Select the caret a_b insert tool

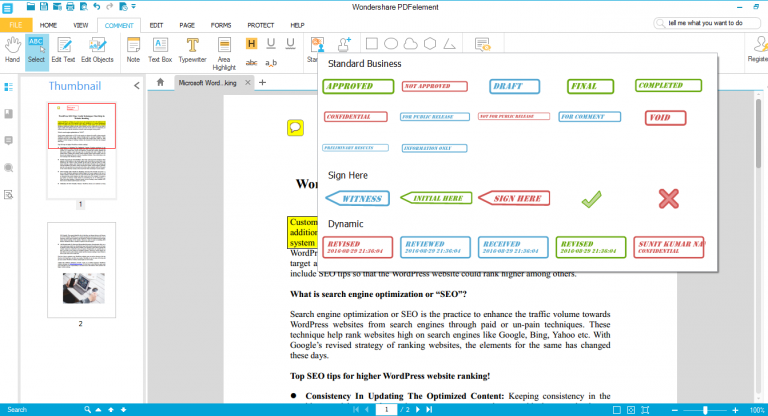click(271, 63)
